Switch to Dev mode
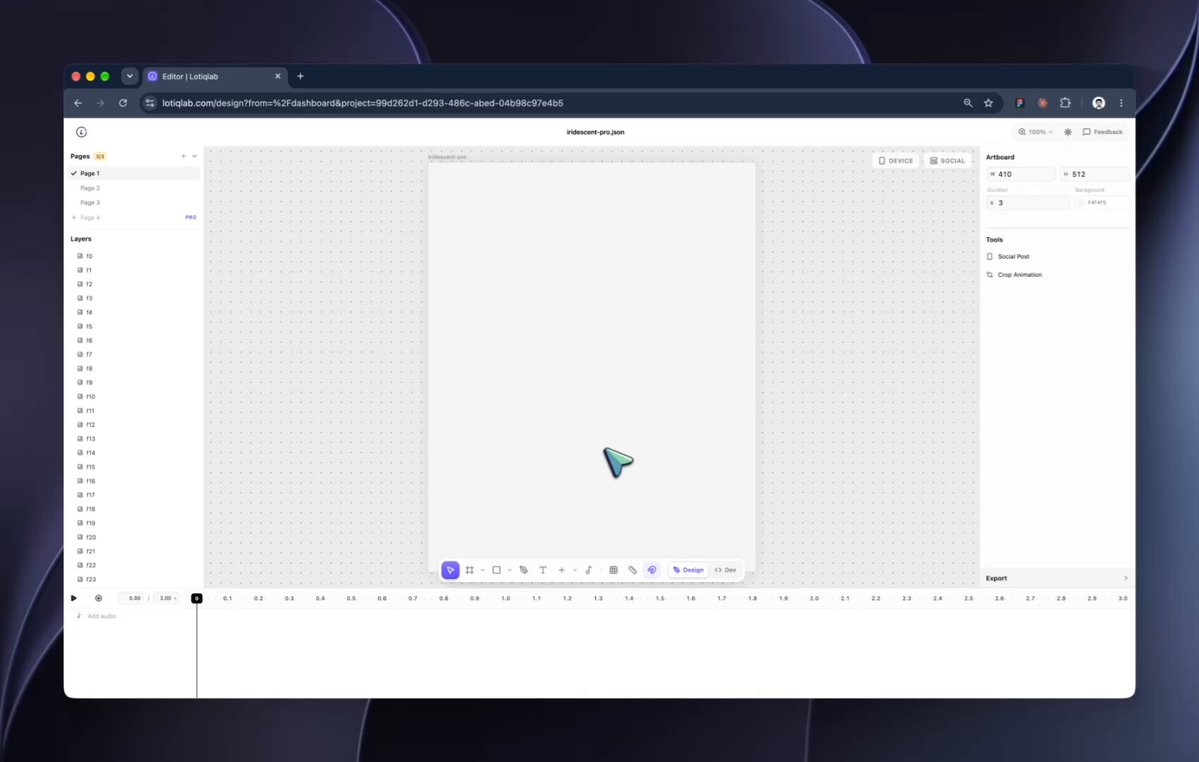The height and width of the screenshot is (762, 1199). pos(725,570)
